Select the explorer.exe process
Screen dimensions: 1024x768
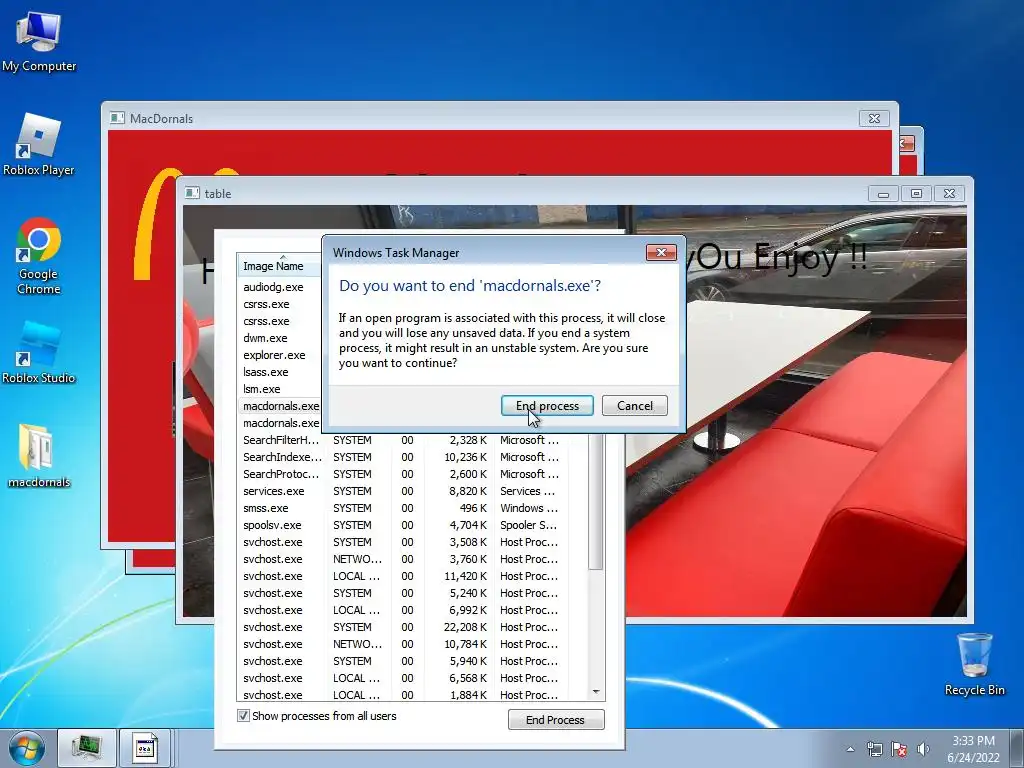pos(280,355)
